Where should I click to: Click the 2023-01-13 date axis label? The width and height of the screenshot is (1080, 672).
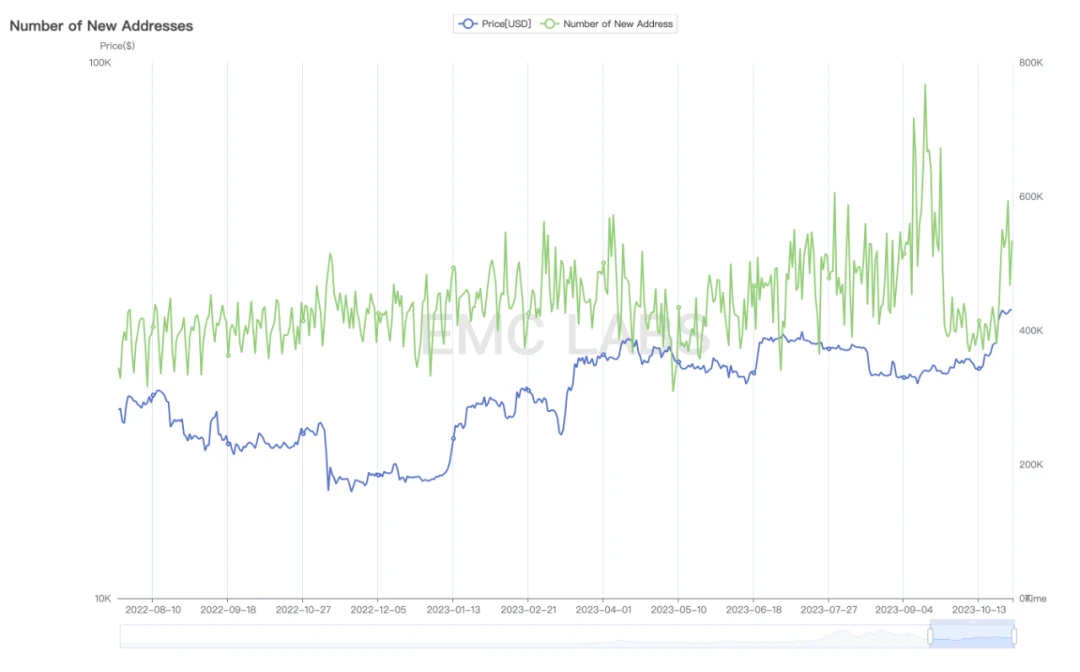[453, 608]
